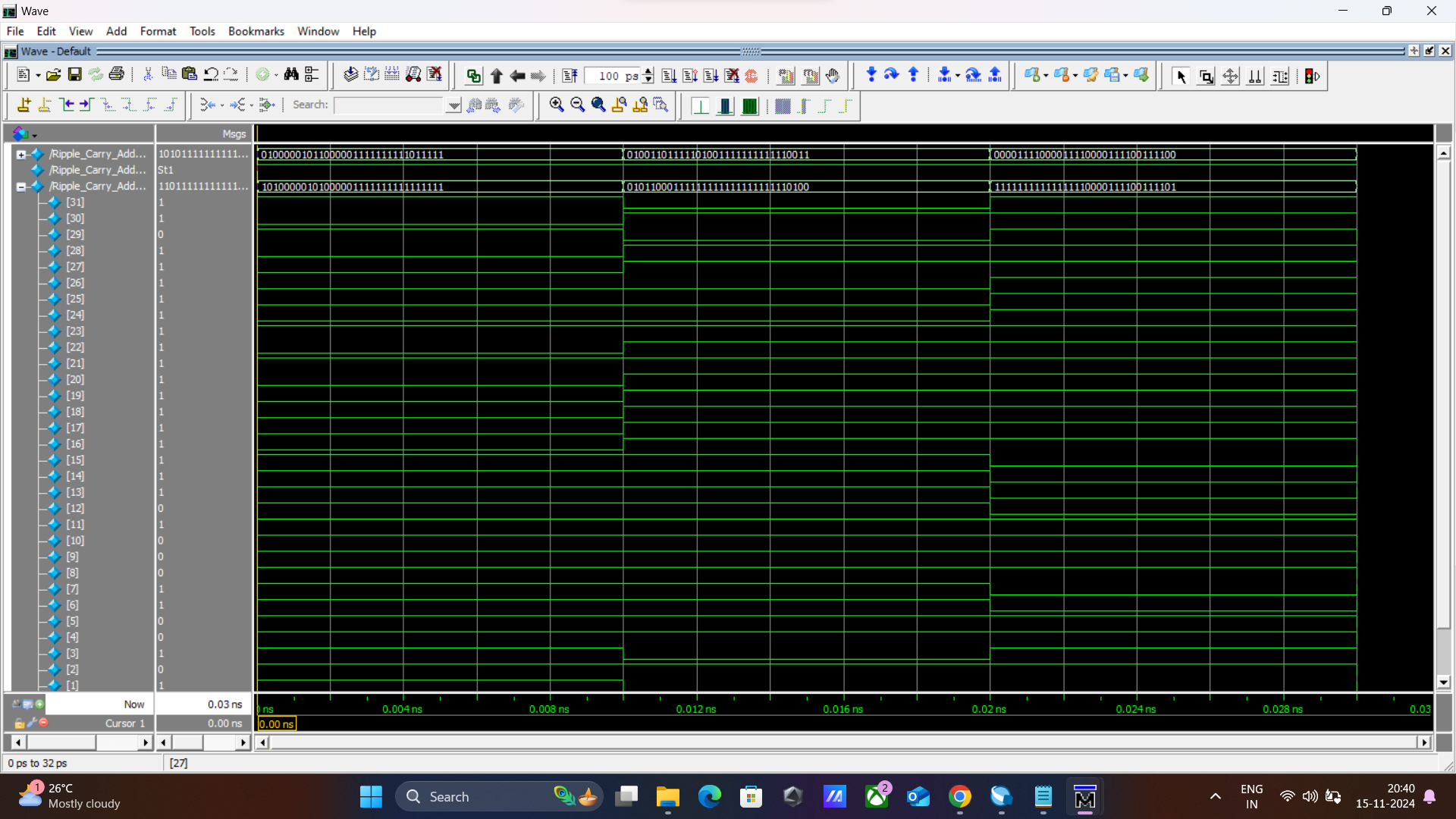This screenshot has width=1456, height=819.
Task: Click the Step Over blue arrow icon
Action: pos(892,74)
